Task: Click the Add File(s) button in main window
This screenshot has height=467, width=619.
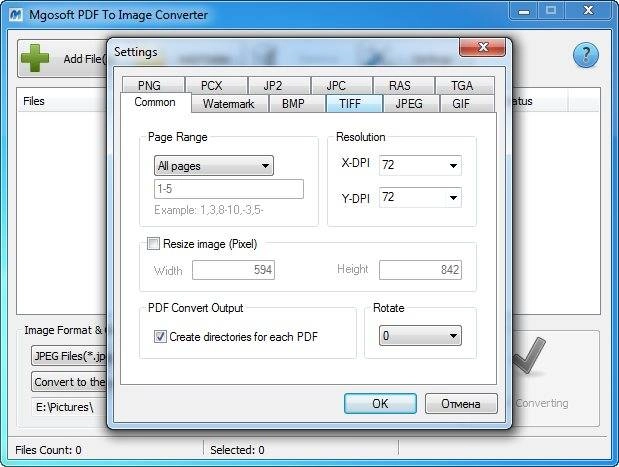Action: (62, 58)
